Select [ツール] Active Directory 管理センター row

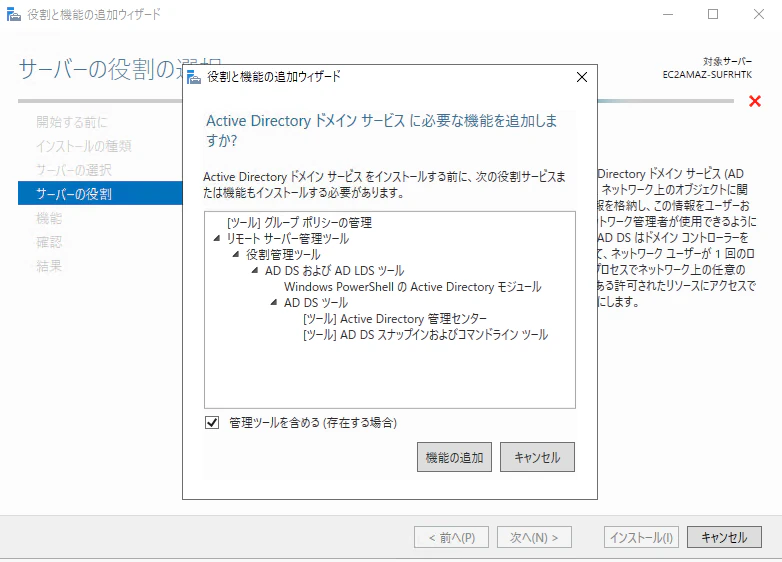point(395,319)
